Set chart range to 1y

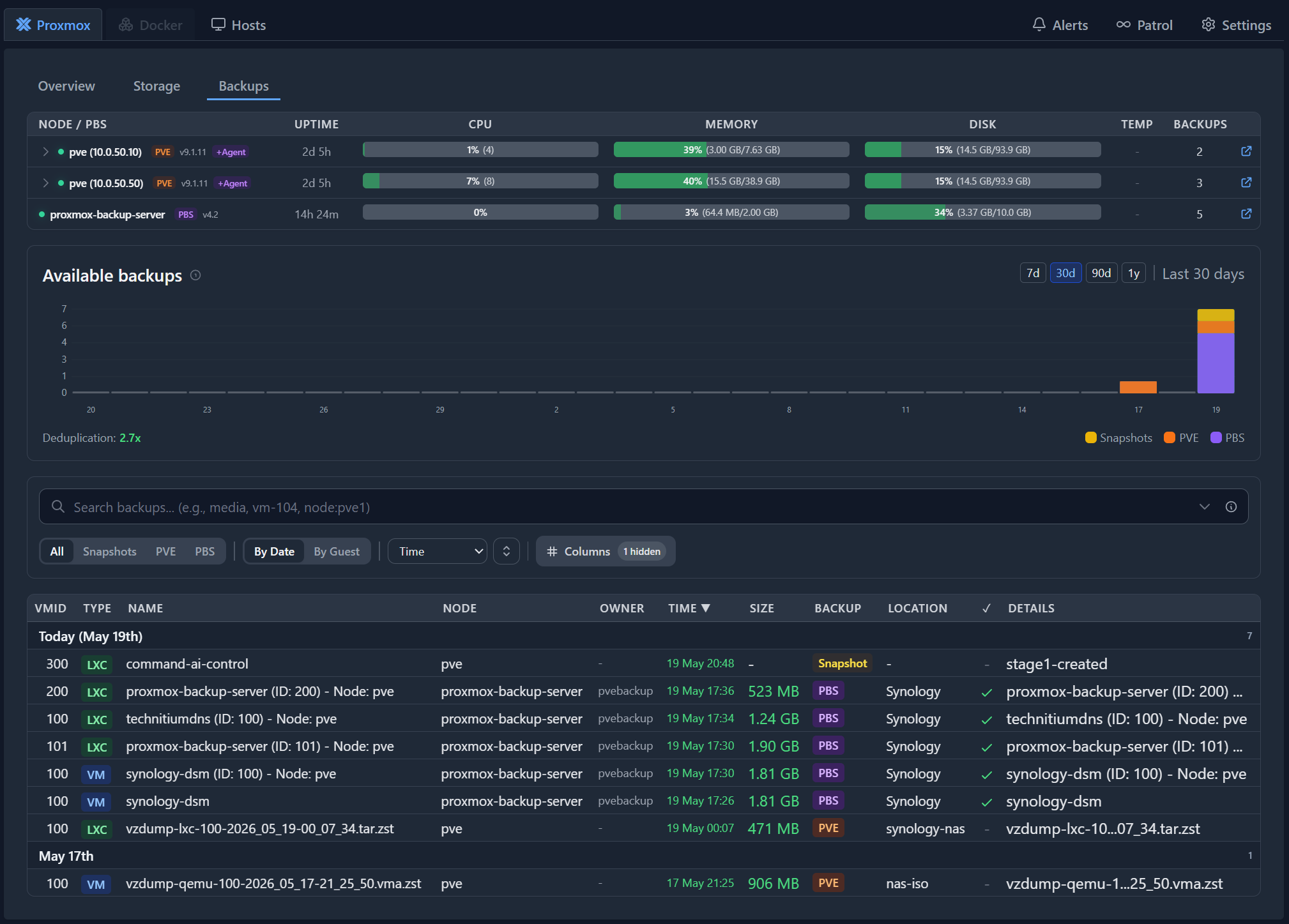click(1134, 273)
